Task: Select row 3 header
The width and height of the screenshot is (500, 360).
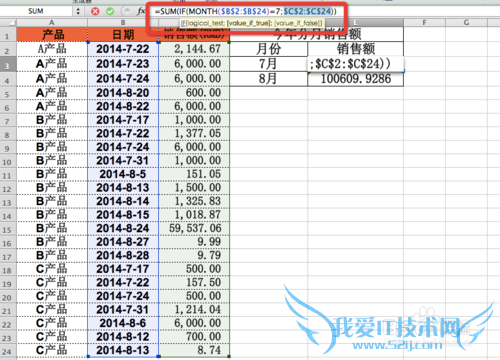Action: point(8,64)
